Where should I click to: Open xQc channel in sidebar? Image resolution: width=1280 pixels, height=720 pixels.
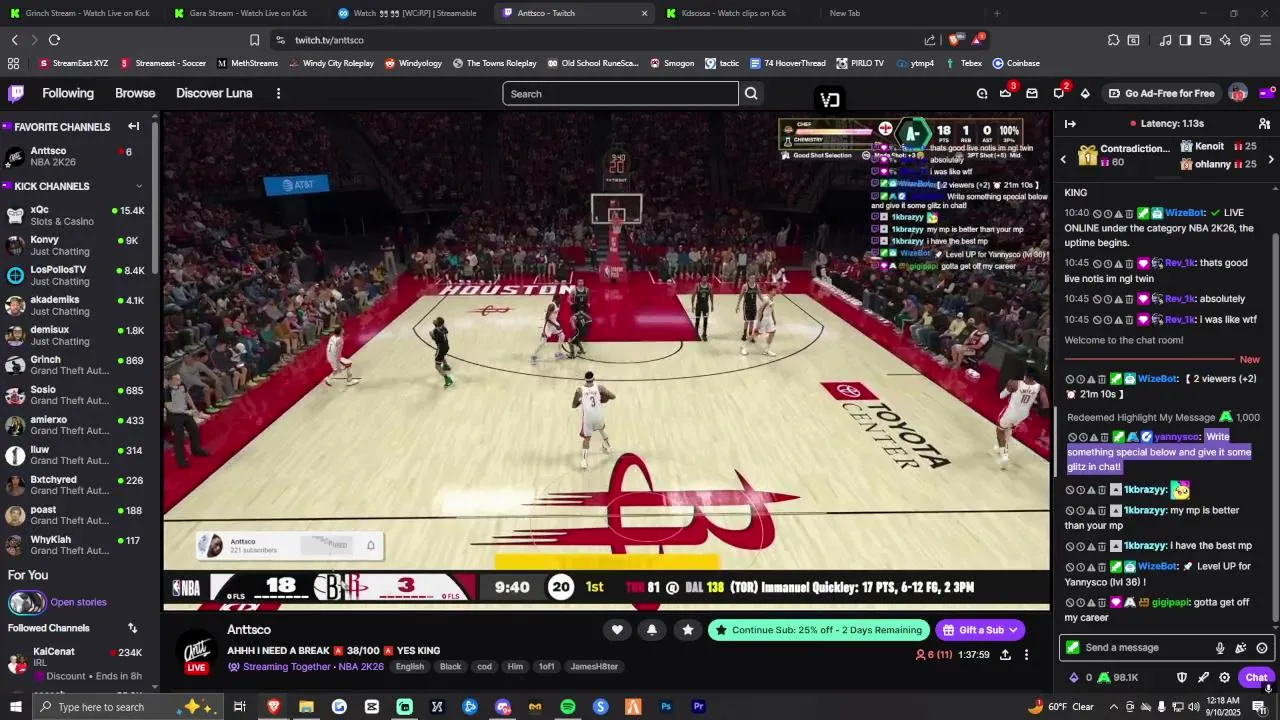tap(76, 216)
